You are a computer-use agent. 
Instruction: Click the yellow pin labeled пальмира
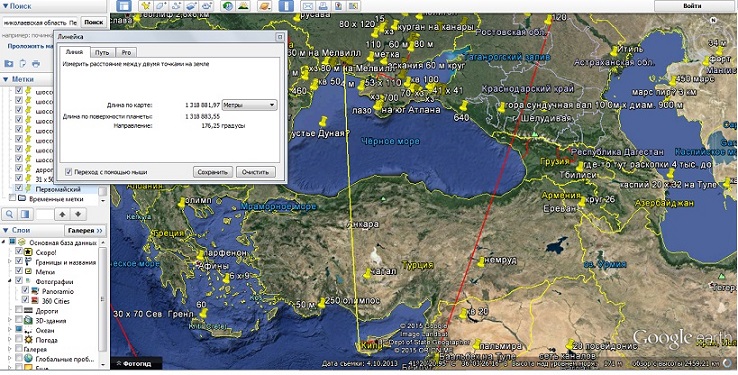(x=477, y=344)
